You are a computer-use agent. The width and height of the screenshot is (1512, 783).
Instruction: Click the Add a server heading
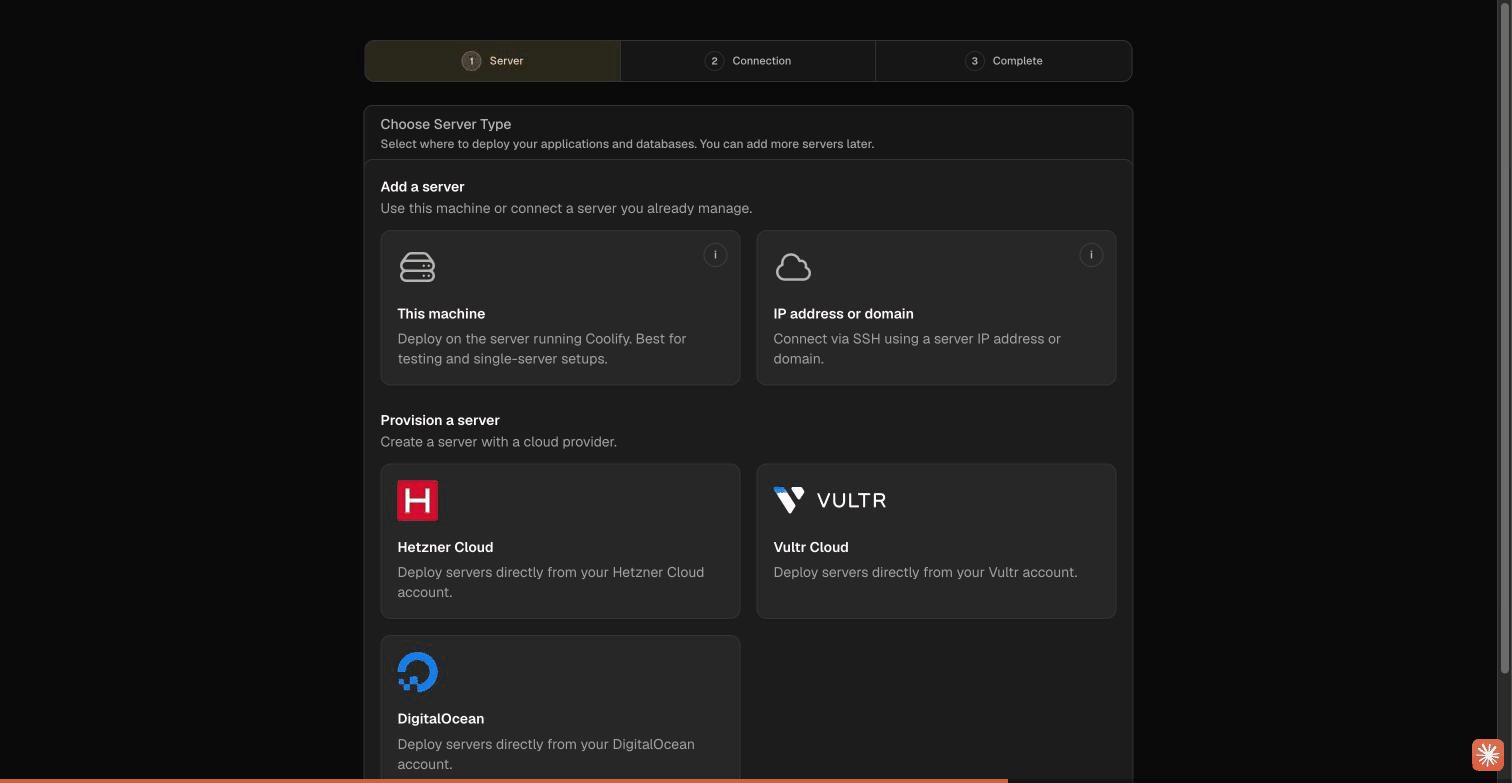click(x=422, y=187)
